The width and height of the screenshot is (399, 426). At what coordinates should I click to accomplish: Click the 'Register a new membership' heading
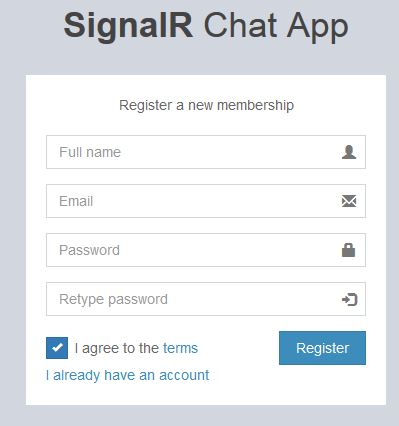tap(206, 105)
